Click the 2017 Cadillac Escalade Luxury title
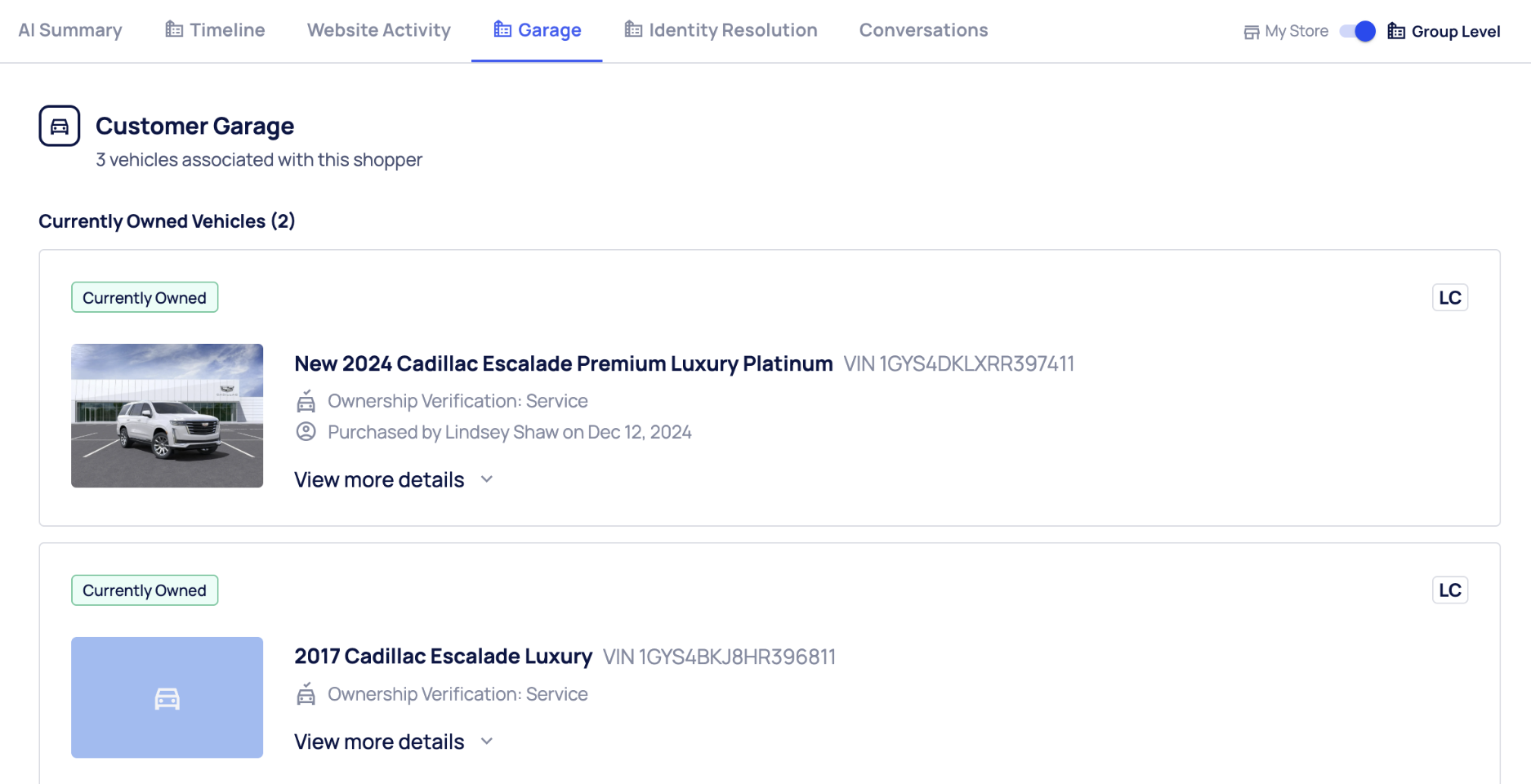 [x=443, y=657]
